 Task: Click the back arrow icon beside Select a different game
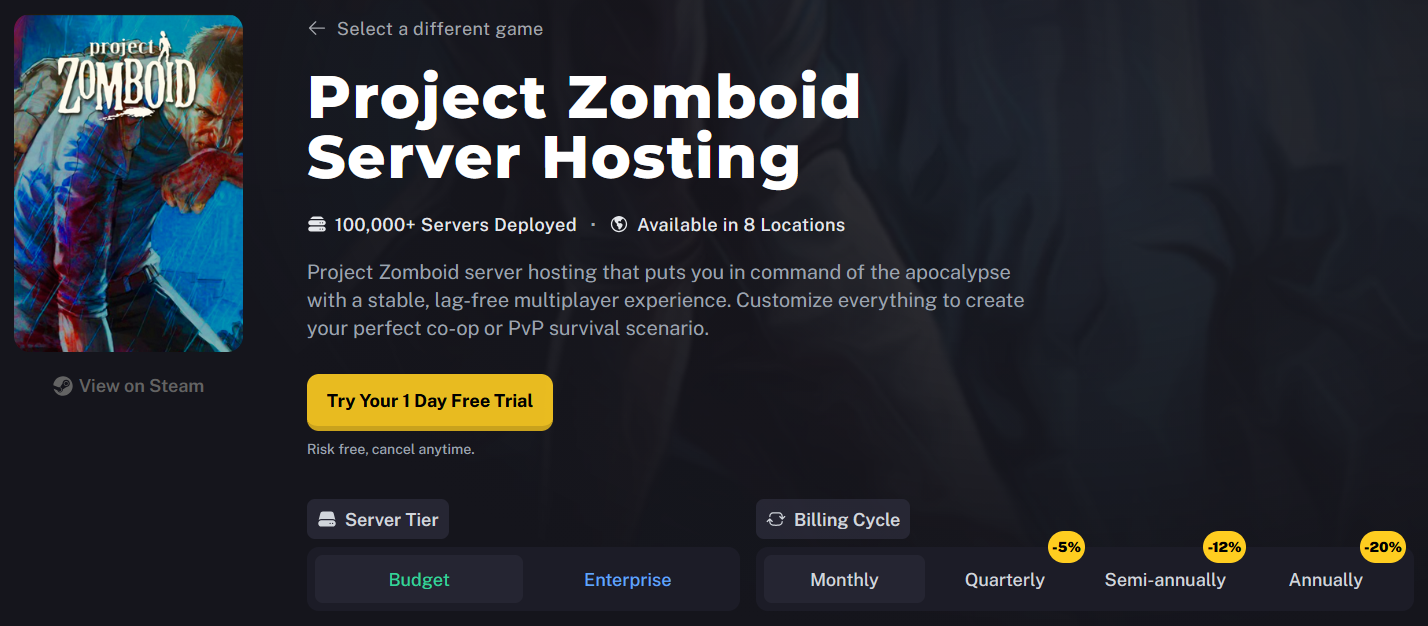coord(317,29)
